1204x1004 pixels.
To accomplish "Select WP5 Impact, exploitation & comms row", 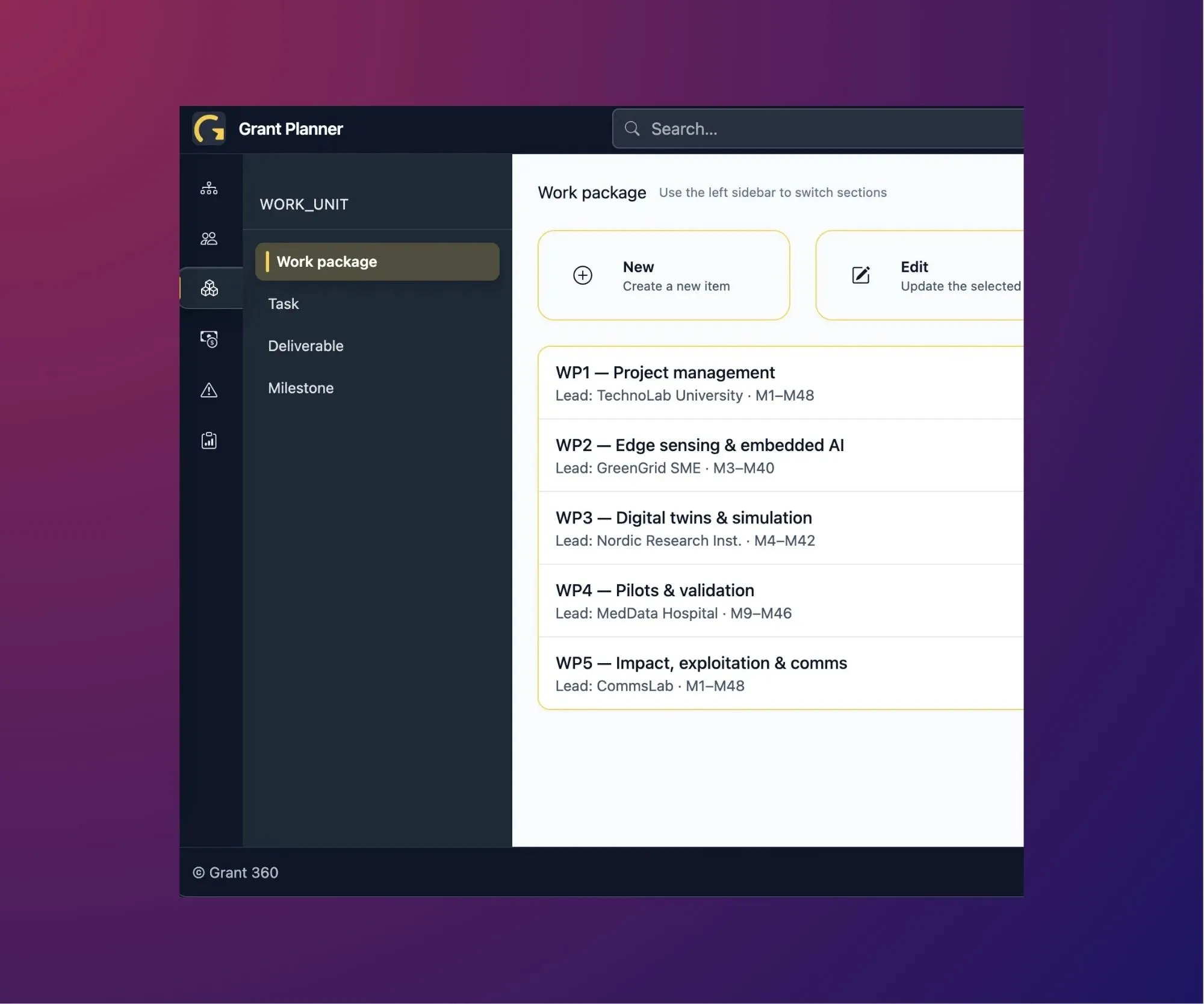I will point(780,673).
